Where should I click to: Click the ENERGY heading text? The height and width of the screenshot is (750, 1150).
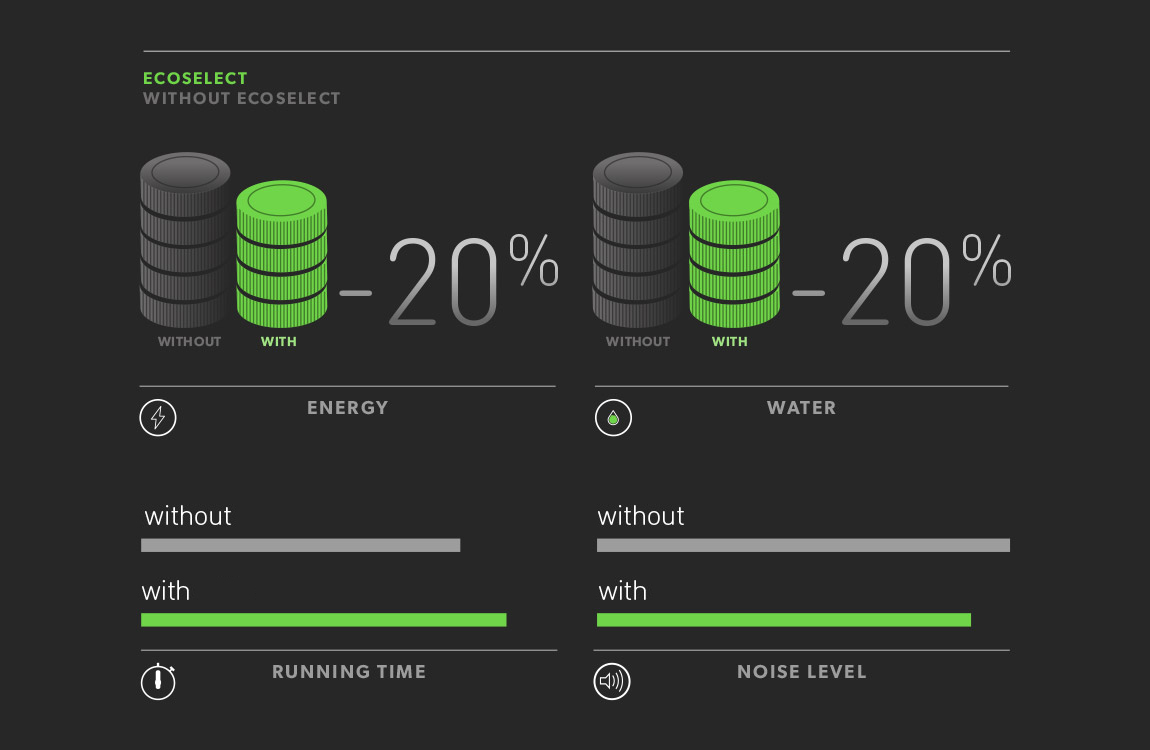point(347,408)
